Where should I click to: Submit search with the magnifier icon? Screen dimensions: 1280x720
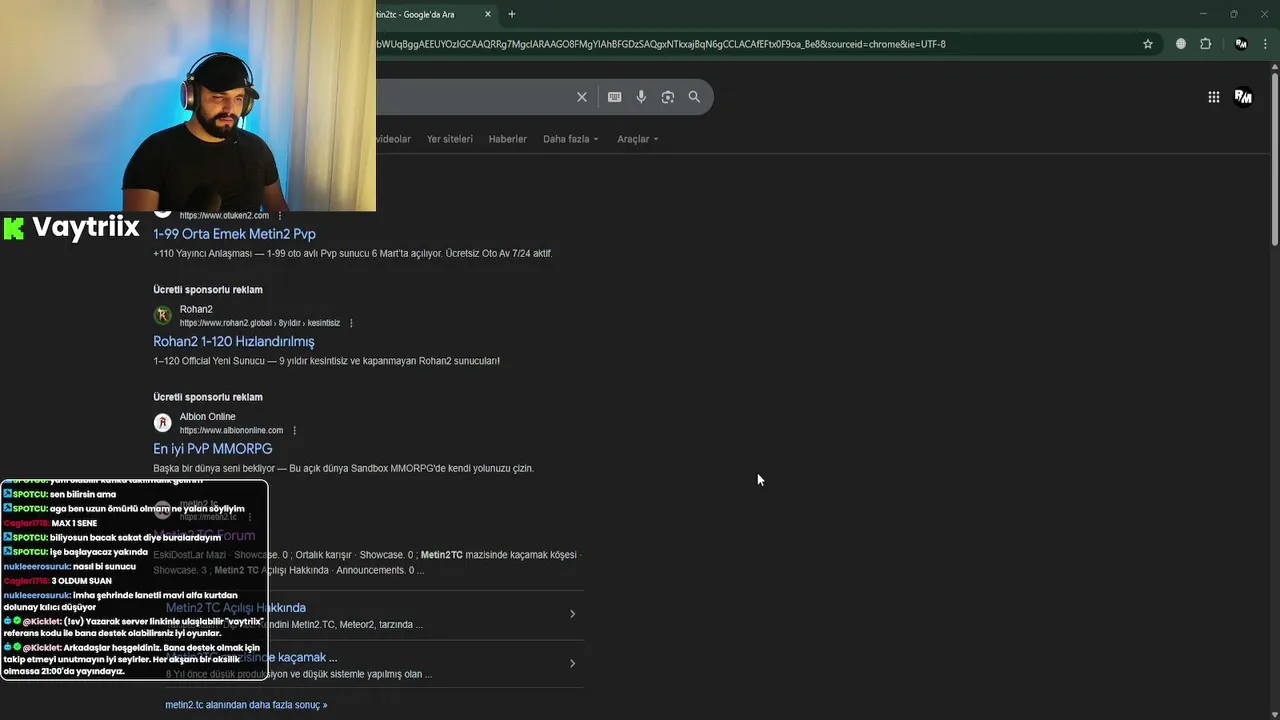[694, 97]
